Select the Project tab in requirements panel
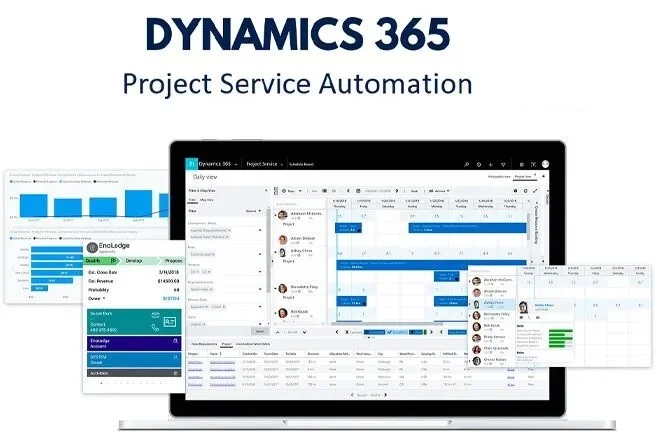The height and width of the screenshot is (433, 655). 227,343
